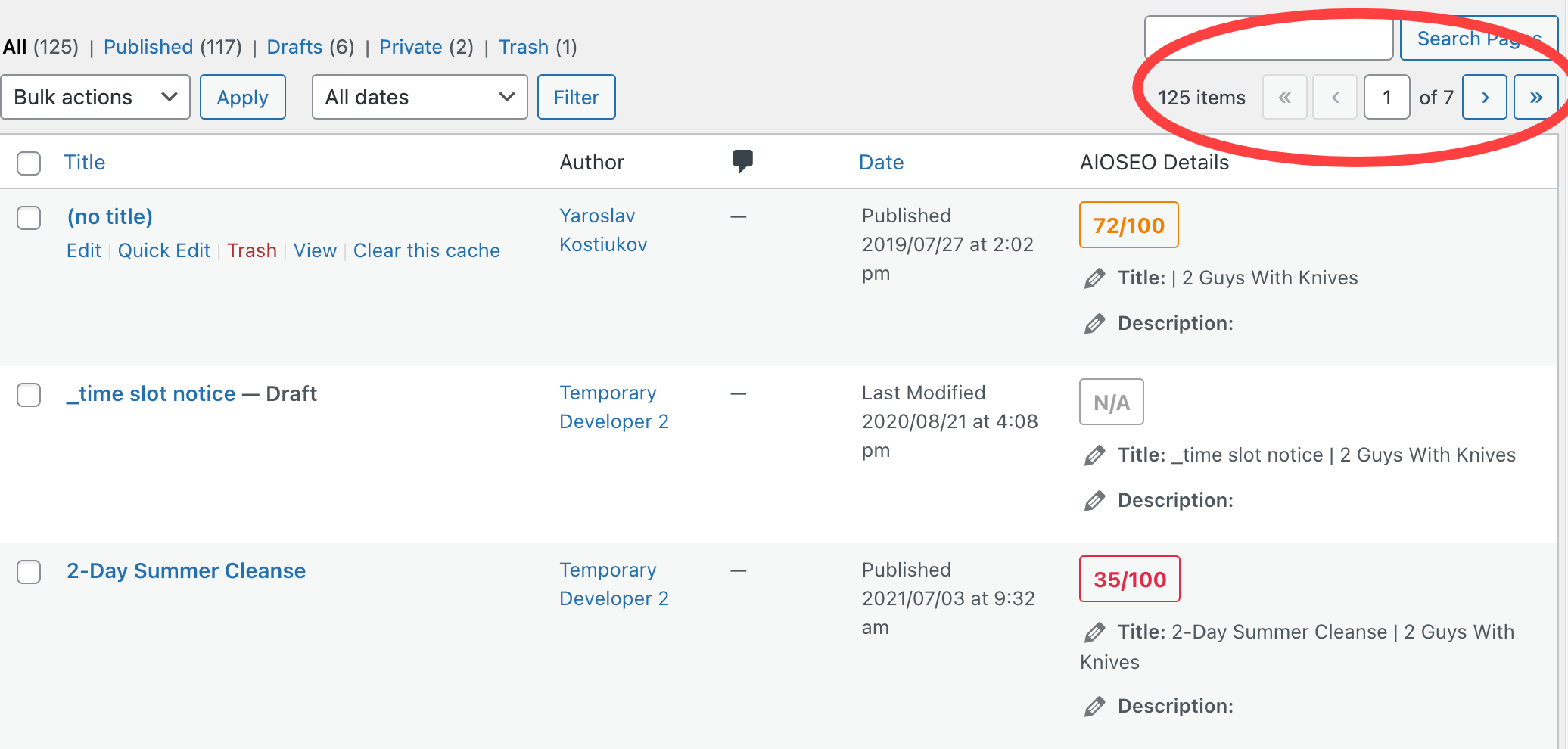Click pencil icon for 2-Day Summer Cleanse title
This screenshot has height=749, width=1568.
click(1094, 632)
